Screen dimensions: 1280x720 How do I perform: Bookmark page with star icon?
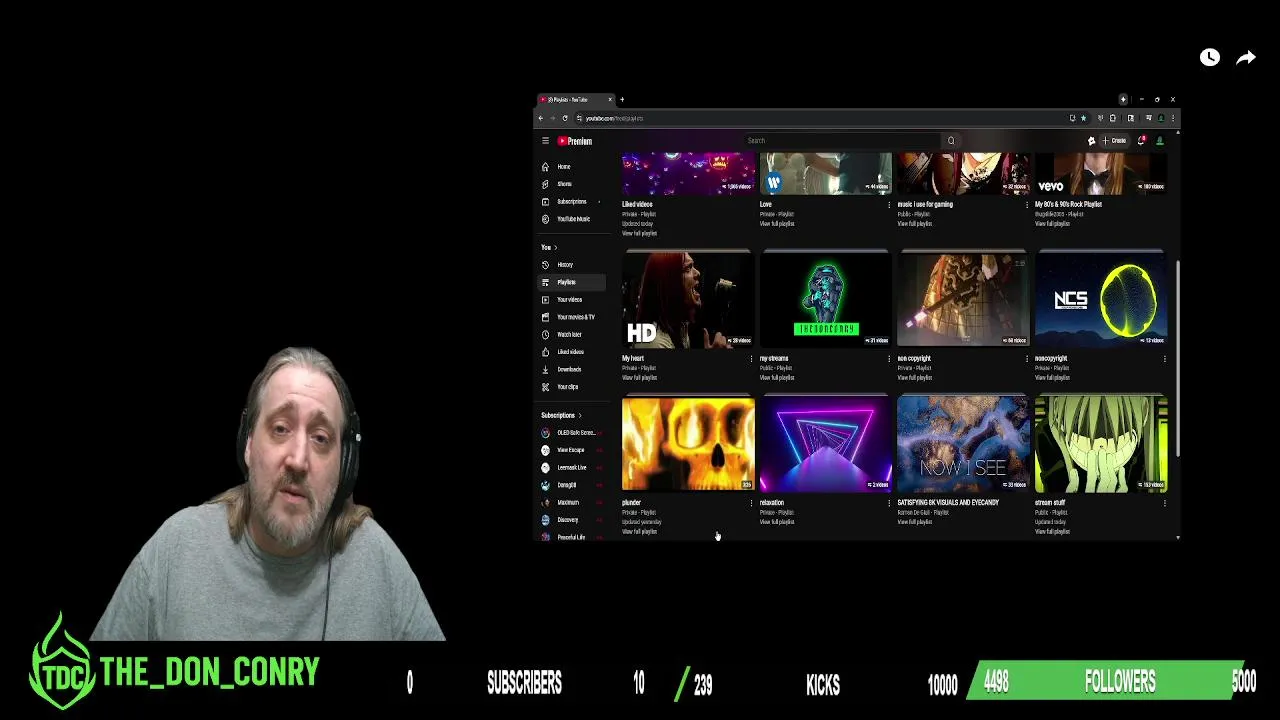tap(1083, 118)
